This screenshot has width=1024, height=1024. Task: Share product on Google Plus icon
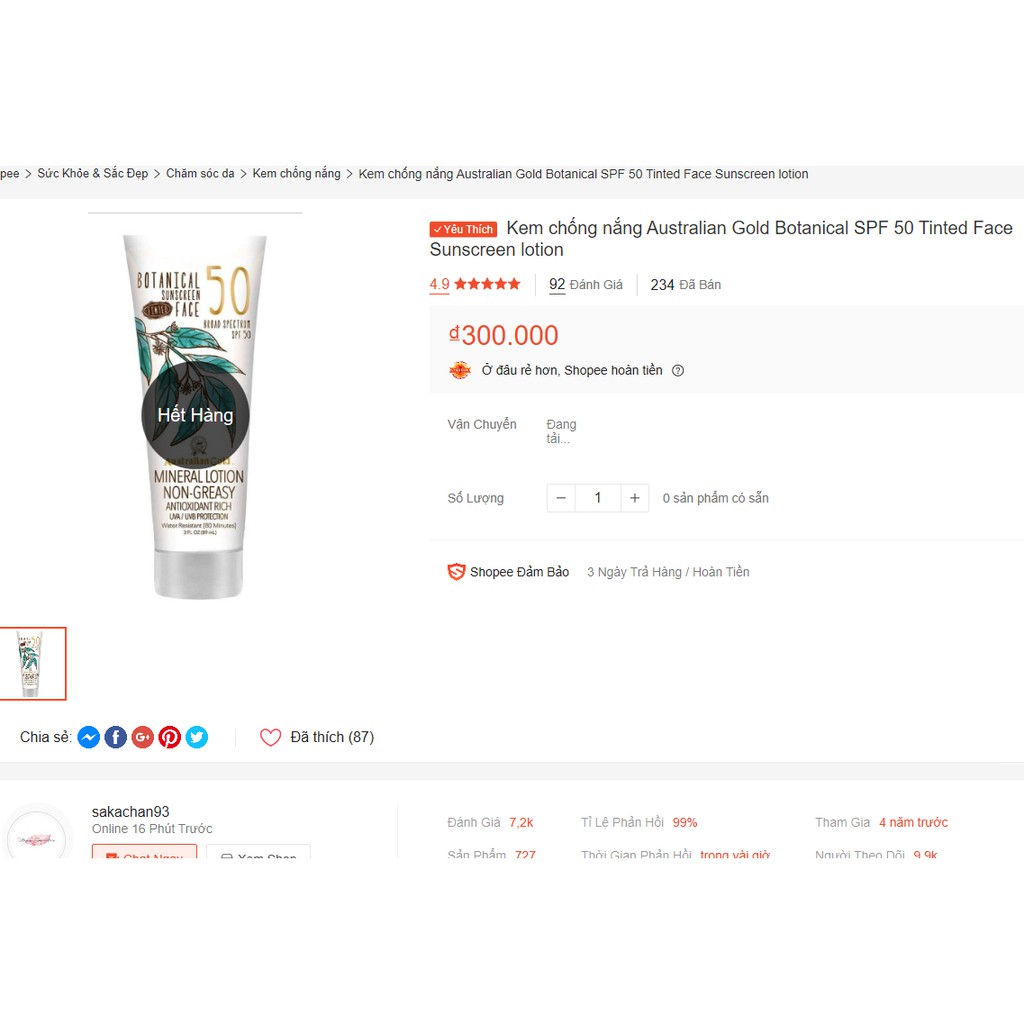tap(143, 737)
